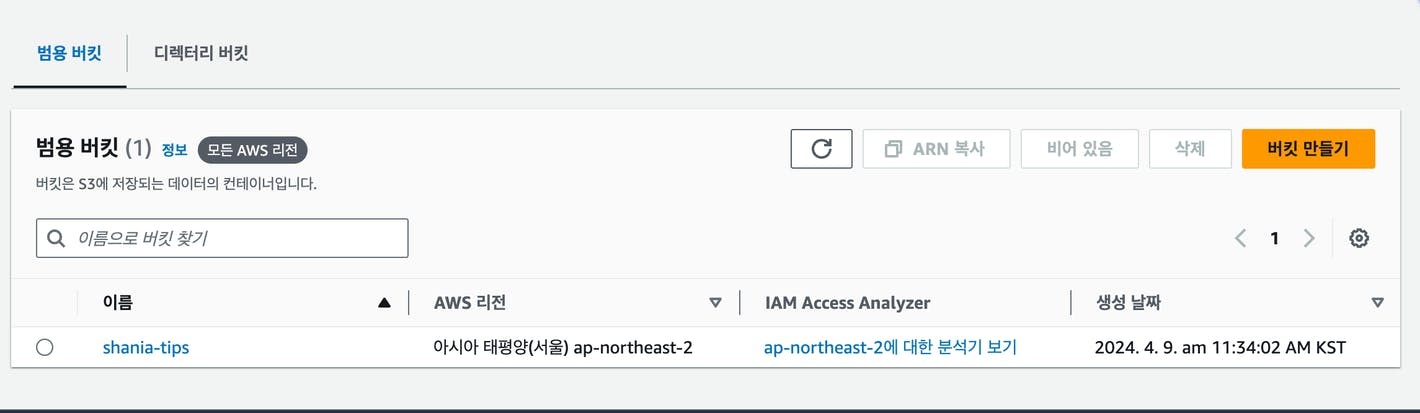Sort by 이름 ascending arrow
This screenshot has width=1420, height=413.
point(385,302)
